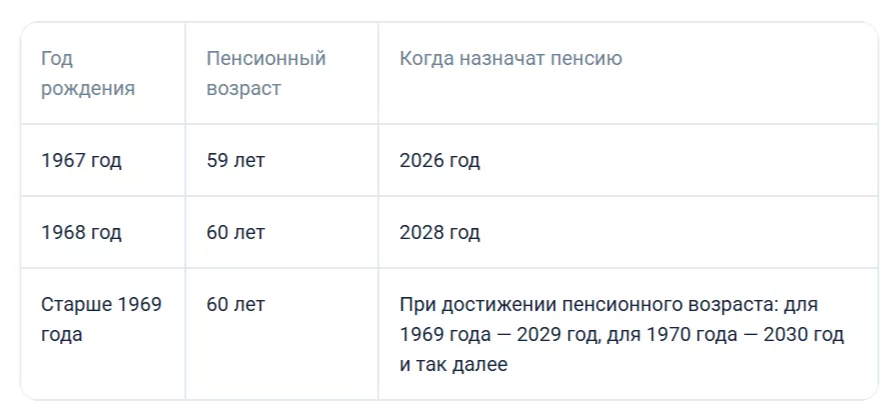This screenshot has width=886, height=413.
Task: Select the 'Пенсионный возраст' column header
Action: (x=266, y=74)
